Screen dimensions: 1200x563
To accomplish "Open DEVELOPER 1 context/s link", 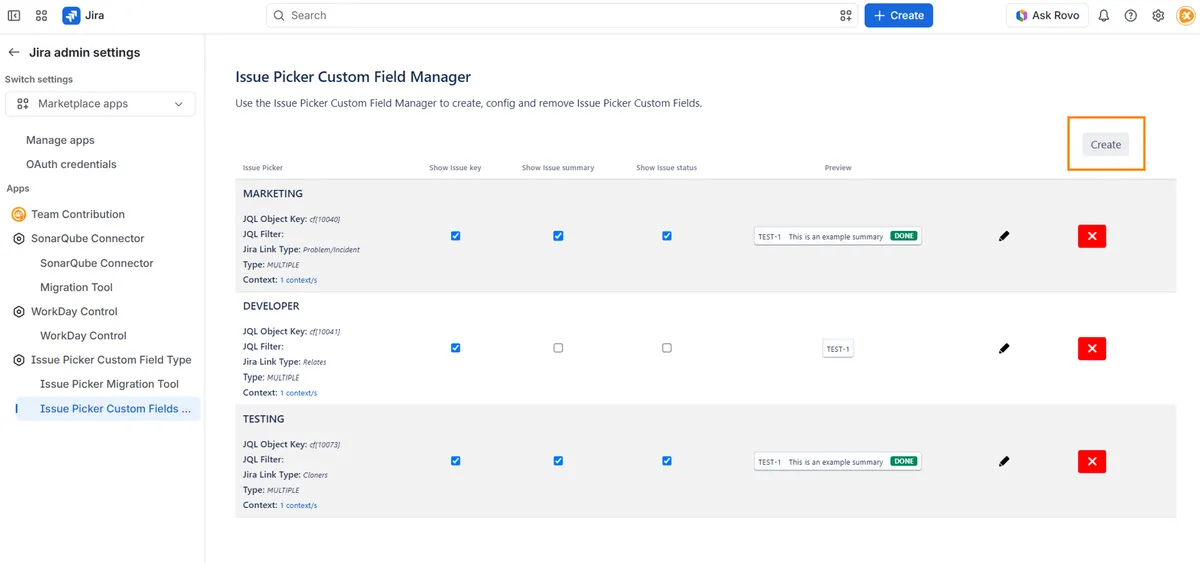I will [298, 393].
